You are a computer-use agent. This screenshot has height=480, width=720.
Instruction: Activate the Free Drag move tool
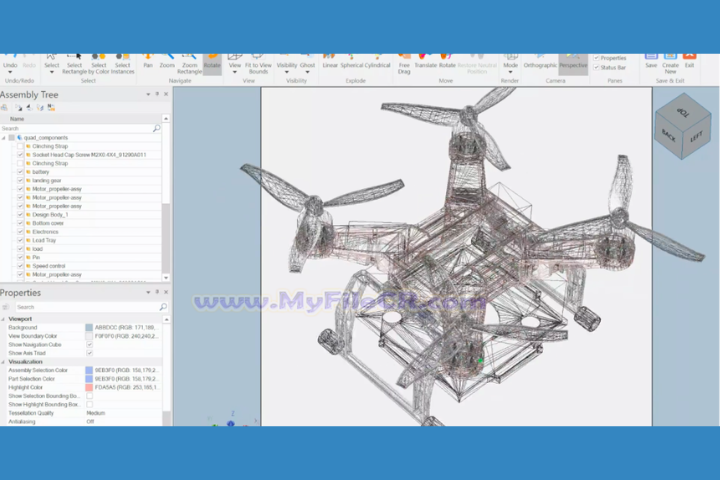point(404,64)
